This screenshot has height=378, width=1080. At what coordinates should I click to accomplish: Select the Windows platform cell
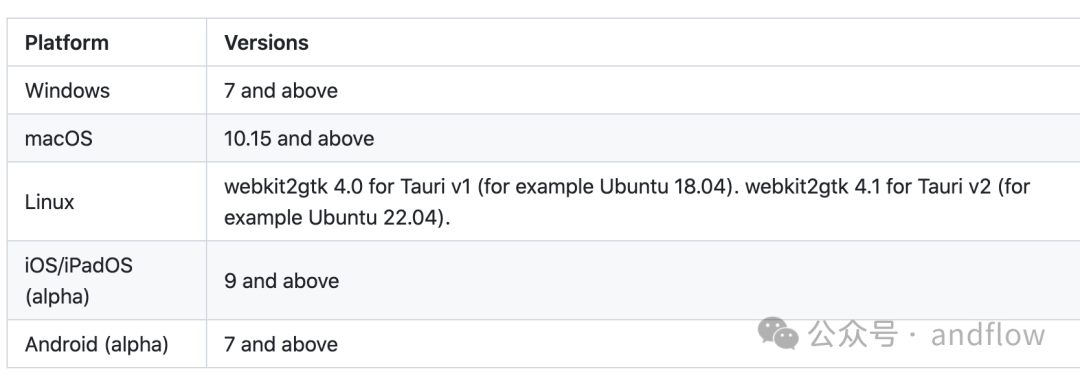click(x=107, y=90)
